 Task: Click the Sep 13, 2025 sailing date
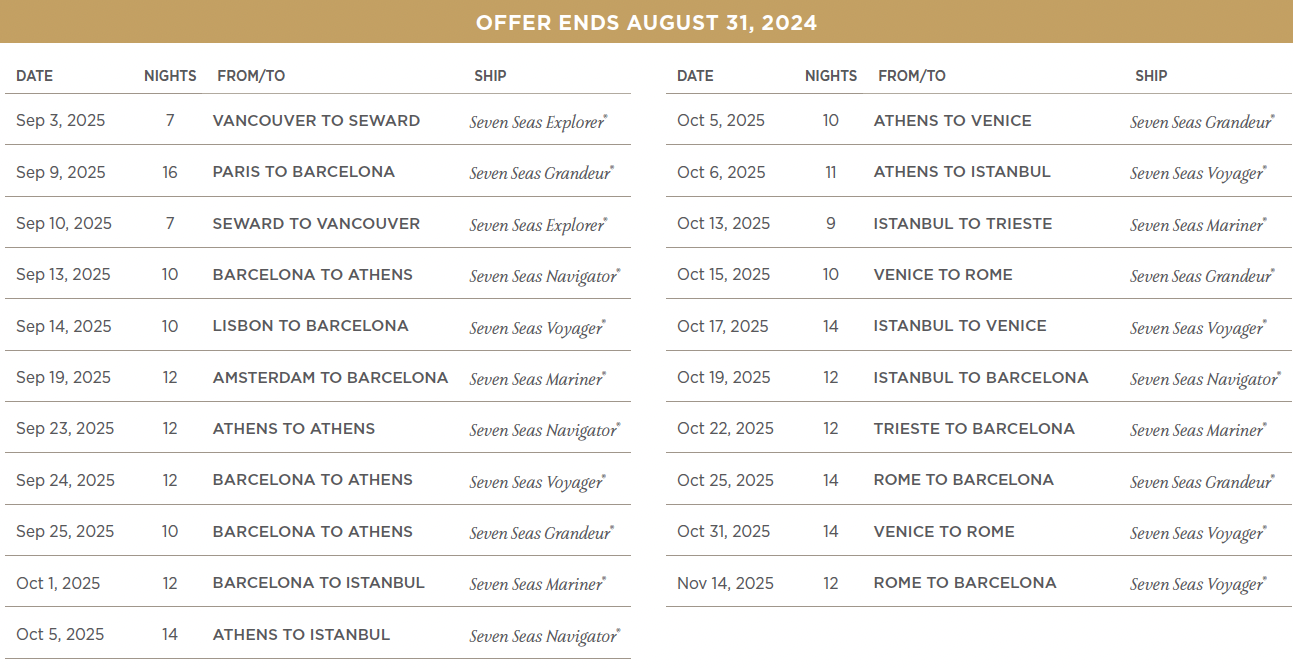pyautogui.click(x=61, y=275)
